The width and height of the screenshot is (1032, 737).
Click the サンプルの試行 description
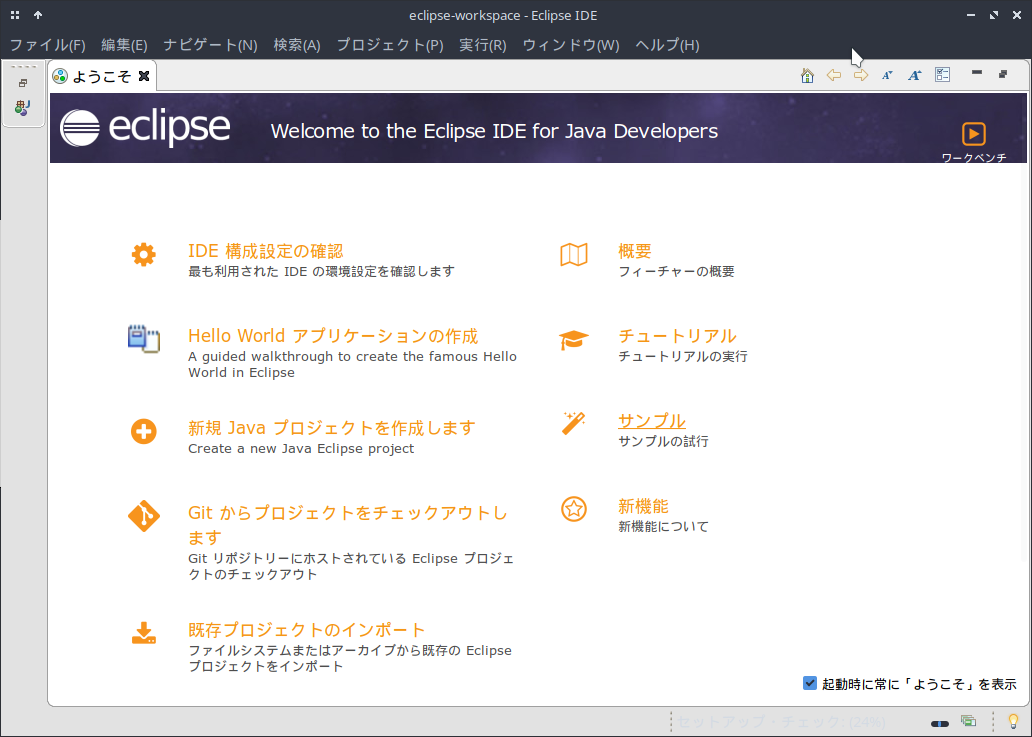click(x=663, y=442)
